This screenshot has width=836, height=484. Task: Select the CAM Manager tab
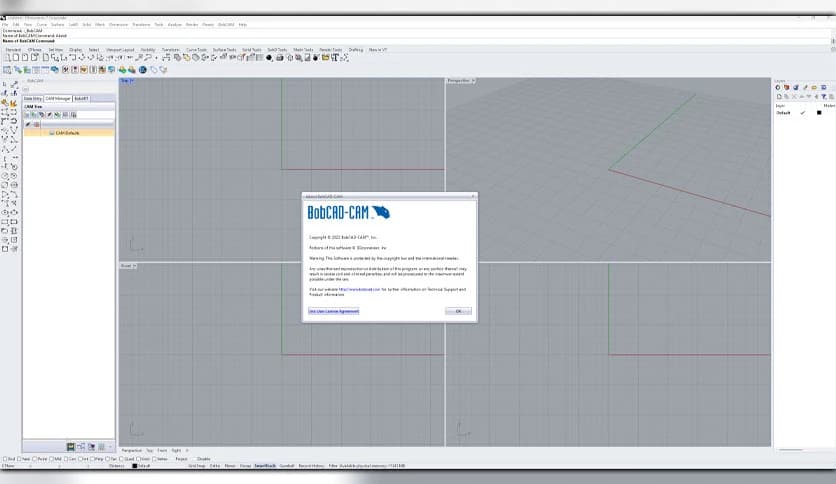tap(58, 99)
